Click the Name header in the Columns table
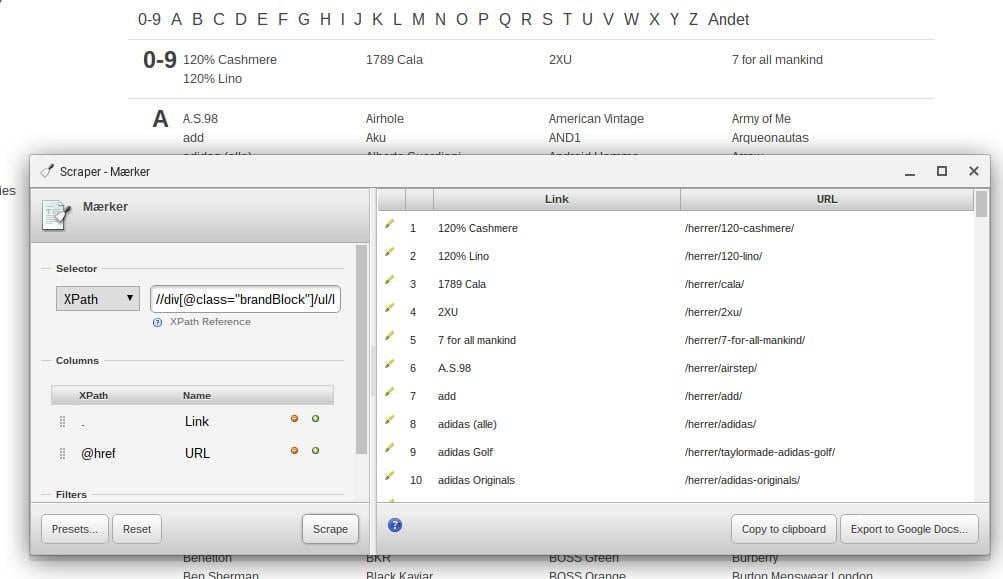Image resolution: width=1003 pixels, height=579 pixels. click(196, 395)
